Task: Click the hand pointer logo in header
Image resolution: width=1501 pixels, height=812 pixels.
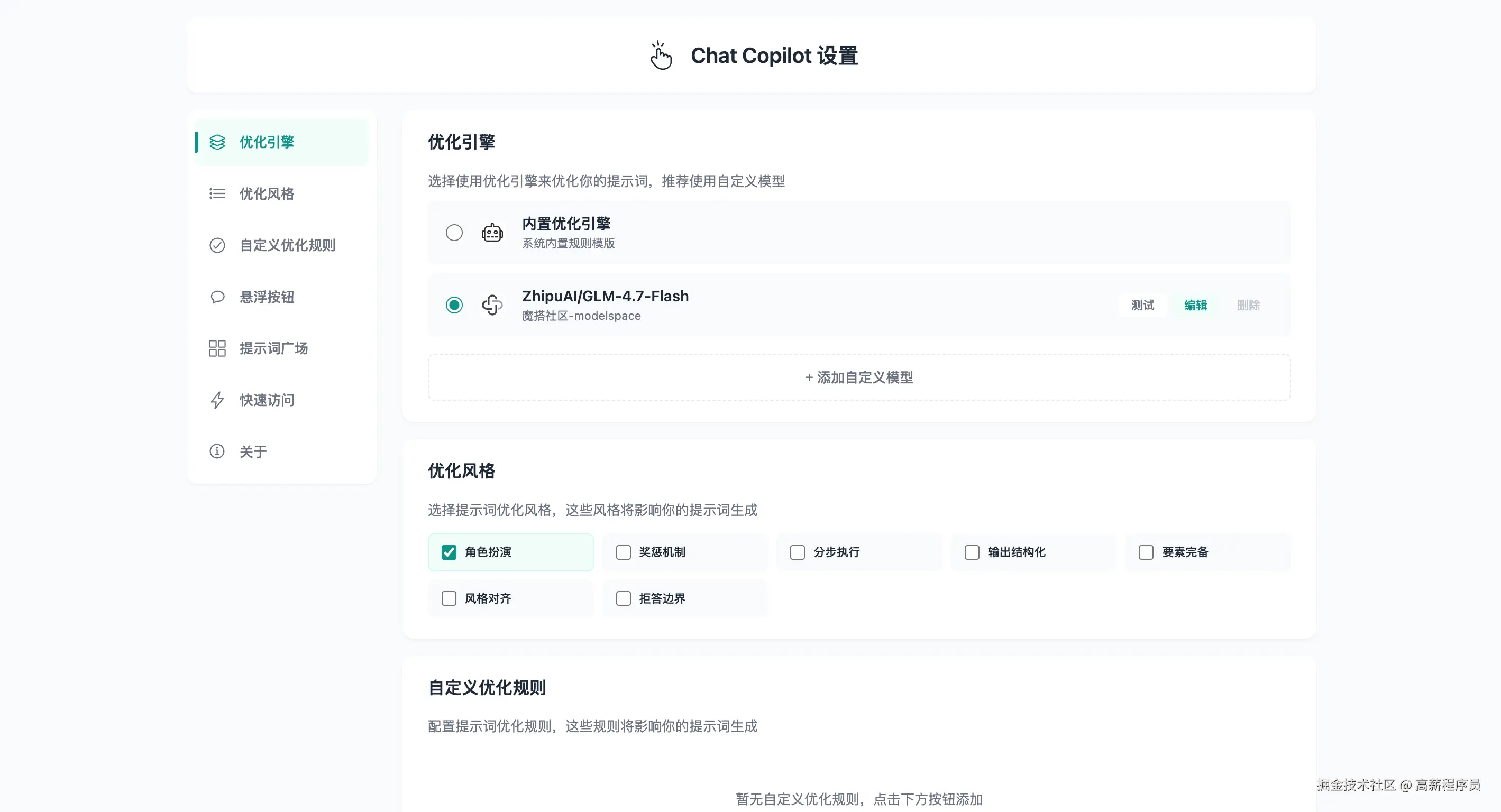Action: click(x=661, y=56)
